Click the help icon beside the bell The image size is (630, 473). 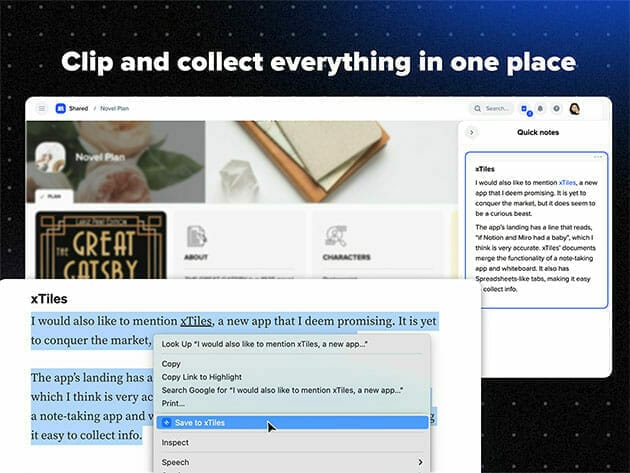[x=555, y=108]
